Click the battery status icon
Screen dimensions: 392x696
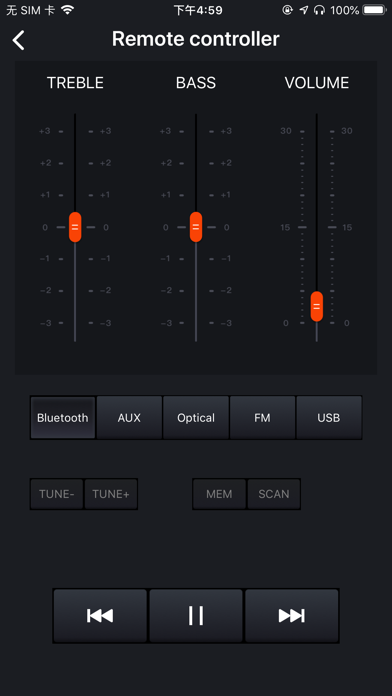pyautogui.click(x=374, y=10)
